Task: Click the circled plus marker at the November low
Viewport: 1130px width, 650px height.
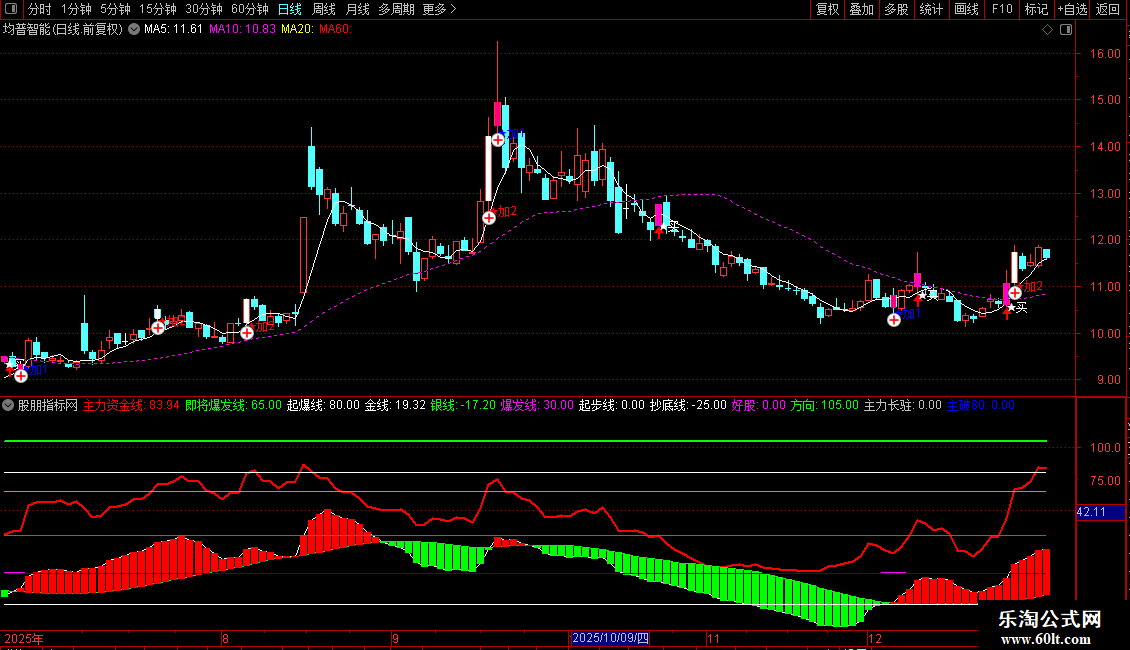Action: pos(894,320)
